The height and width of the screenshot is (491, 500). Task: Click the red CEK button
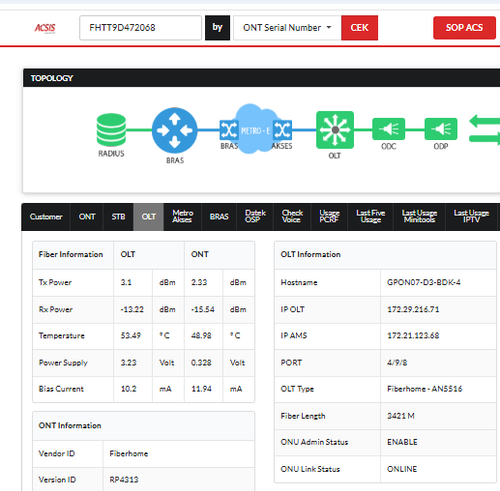(x=359, y=28)
